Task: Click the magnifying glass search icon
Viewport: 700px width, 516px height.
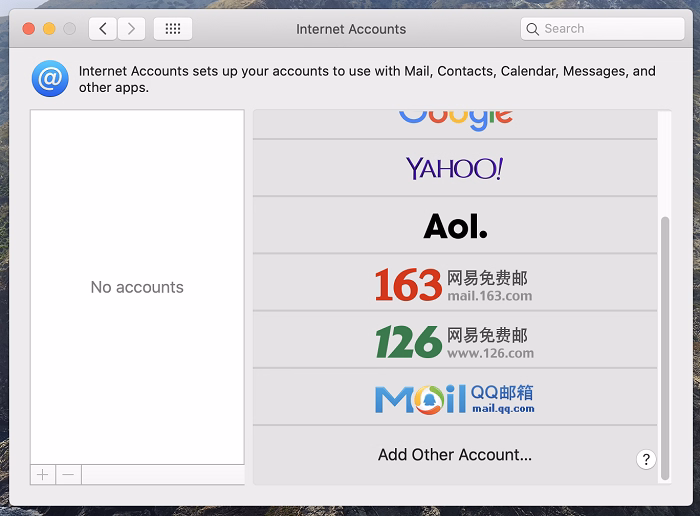Action: tap(532, 29)
